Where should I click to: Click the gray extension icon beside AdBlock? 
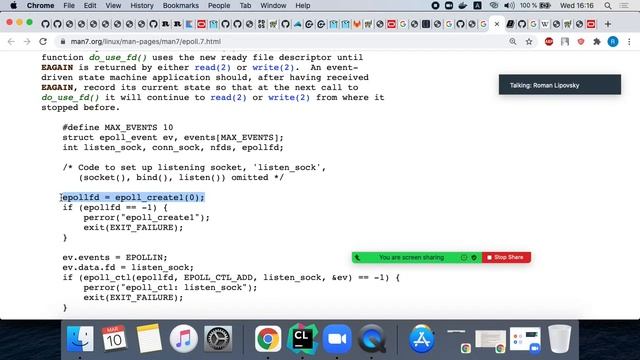click(x=565, y=42)
